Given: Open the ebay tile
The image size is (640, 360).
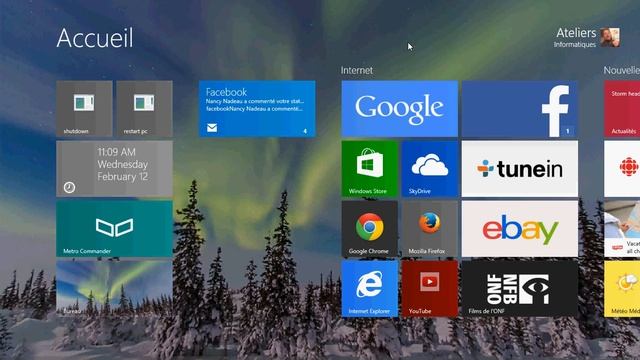Looking at the screenshot, I should point(520,229).
